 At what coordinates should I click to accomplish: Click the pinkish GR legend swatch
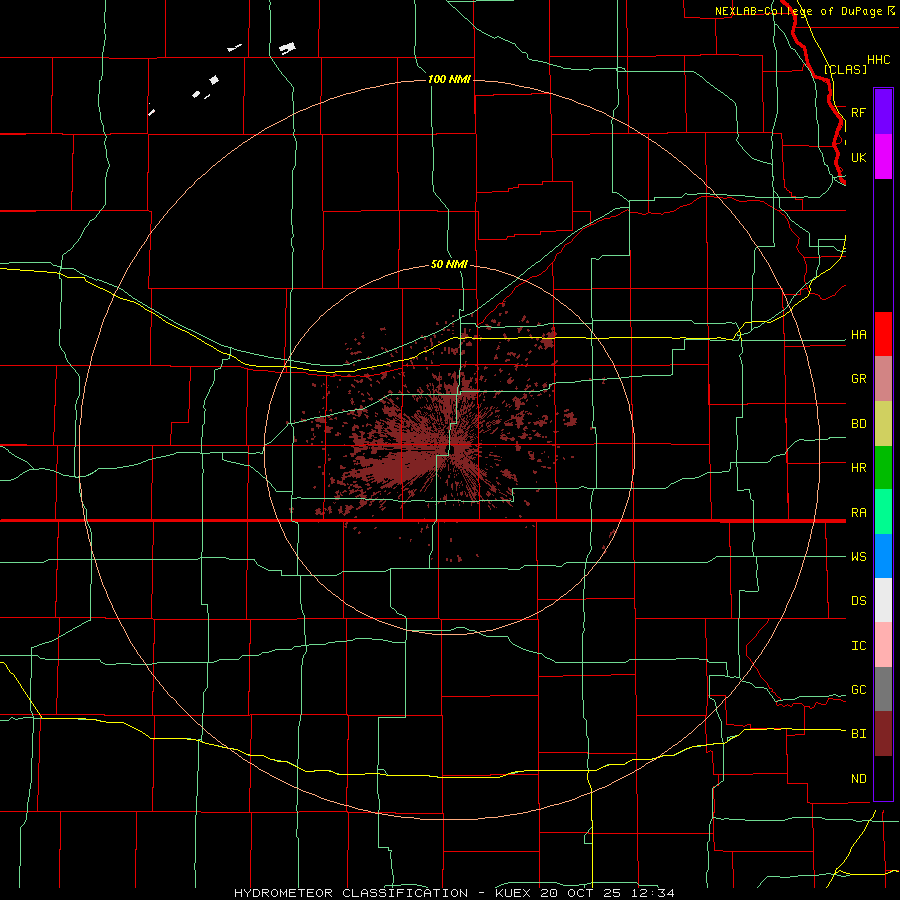pyautogui.click(x=883, y=379)
